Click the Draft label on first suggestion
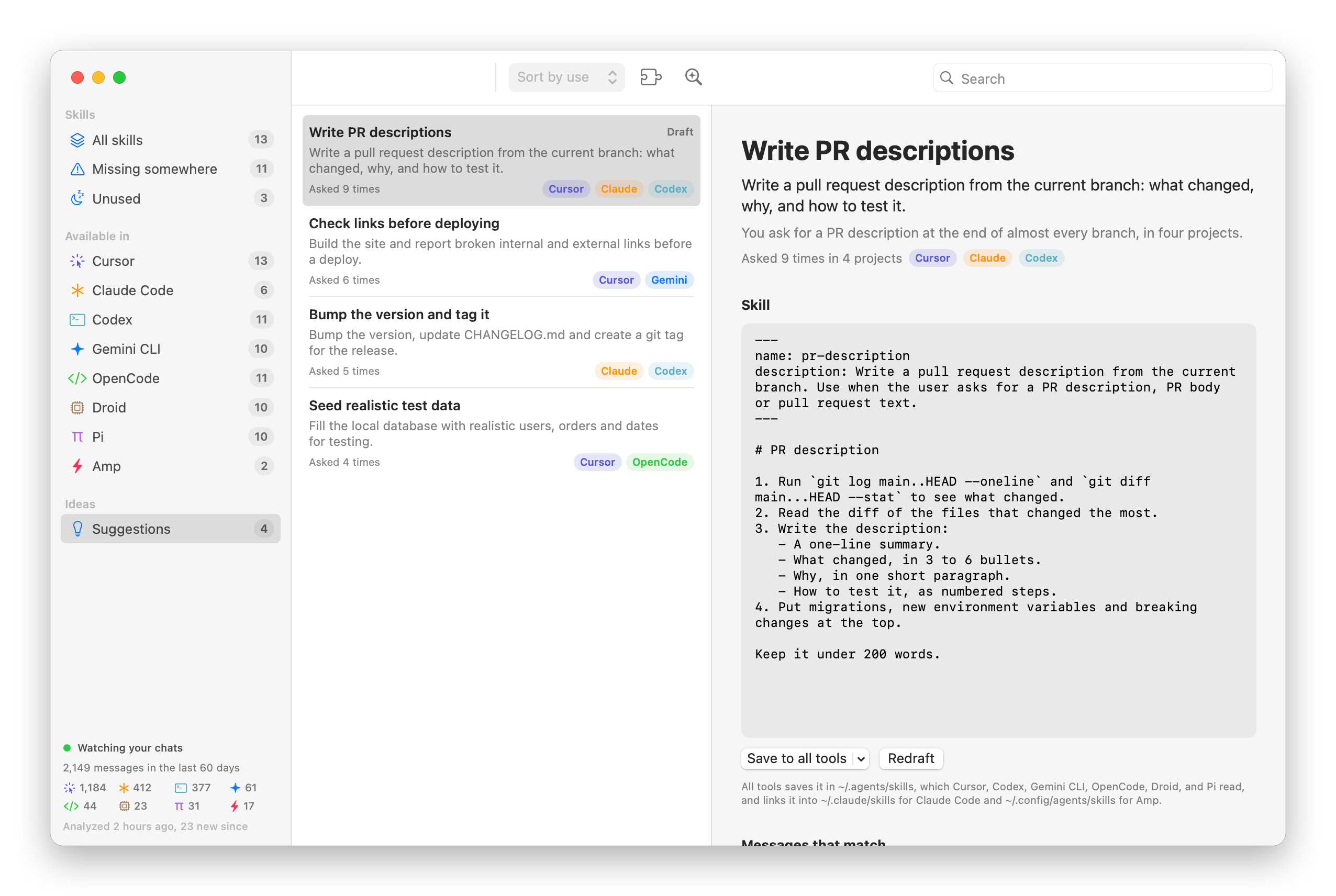 pos(680,132)
